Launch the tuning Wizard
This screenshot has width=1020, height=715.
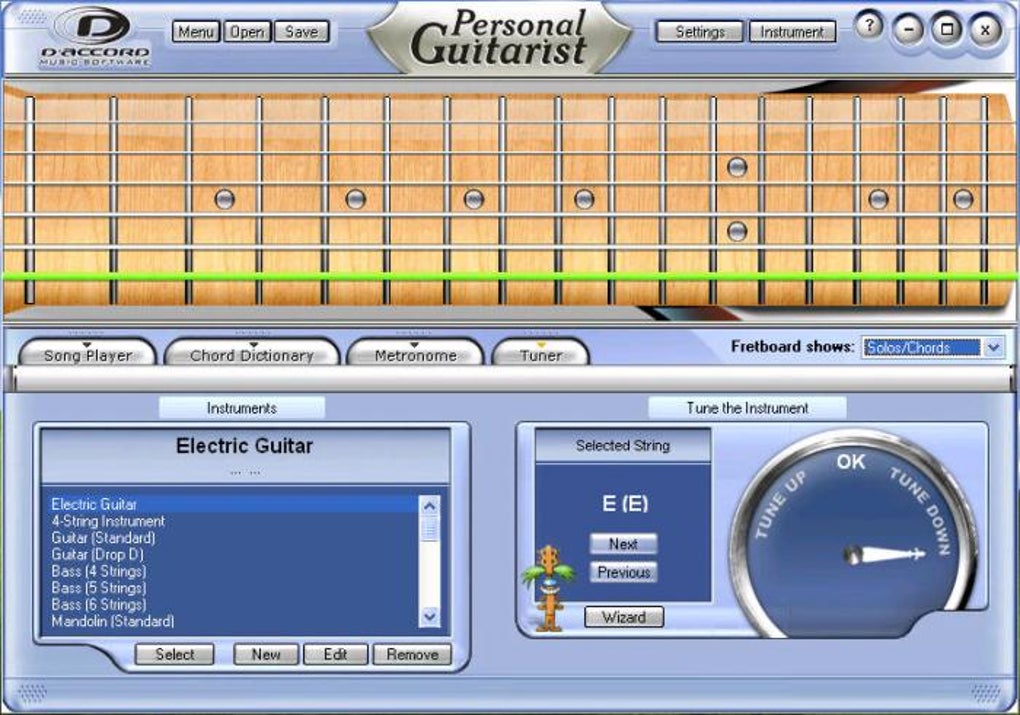pos(624,617)
